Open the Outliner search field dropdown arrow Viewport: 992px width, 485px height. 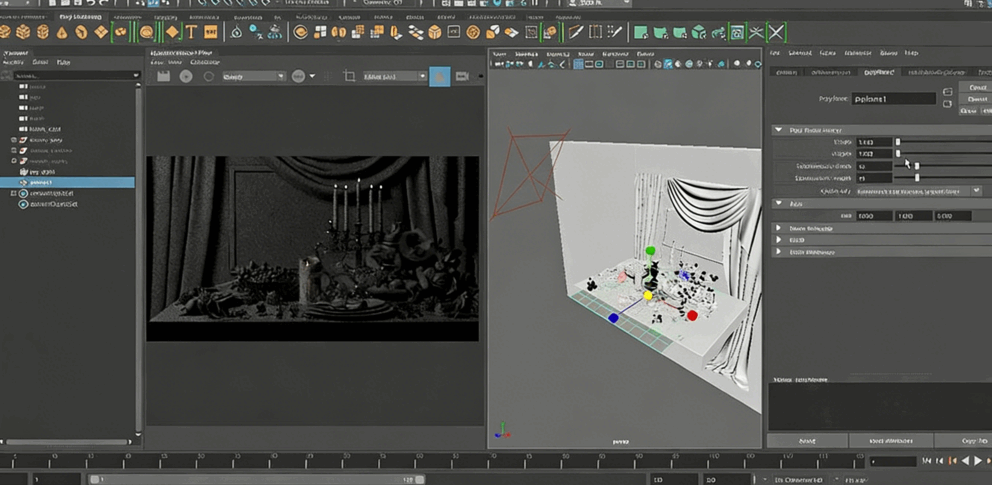(x=136, y=76)
